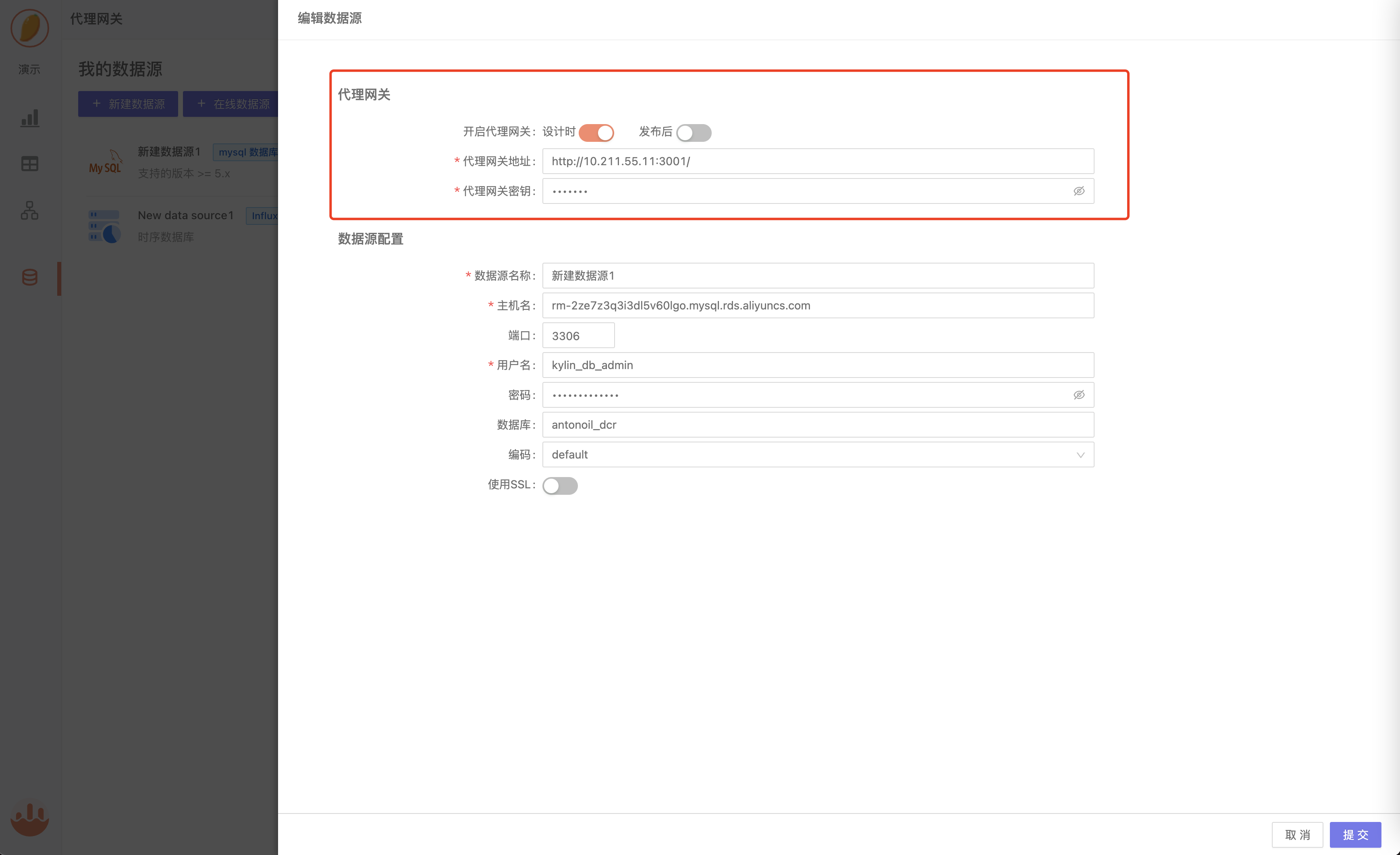
Task: Click the 支持的版本 >= 5.x text
Action: coord(184,173)
